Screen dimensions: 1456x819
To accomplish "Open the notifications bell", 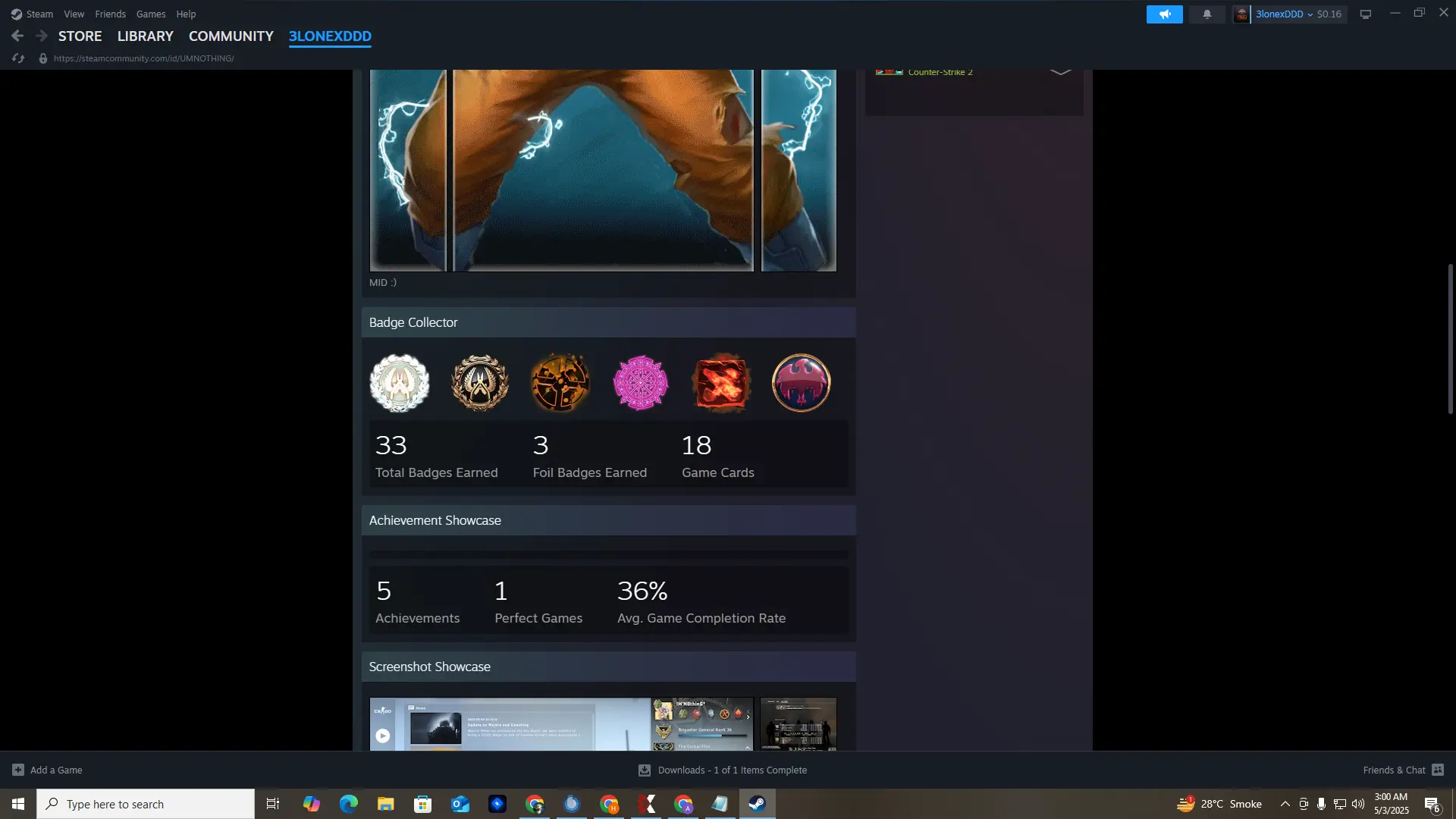I will (x=1207, y=14).
